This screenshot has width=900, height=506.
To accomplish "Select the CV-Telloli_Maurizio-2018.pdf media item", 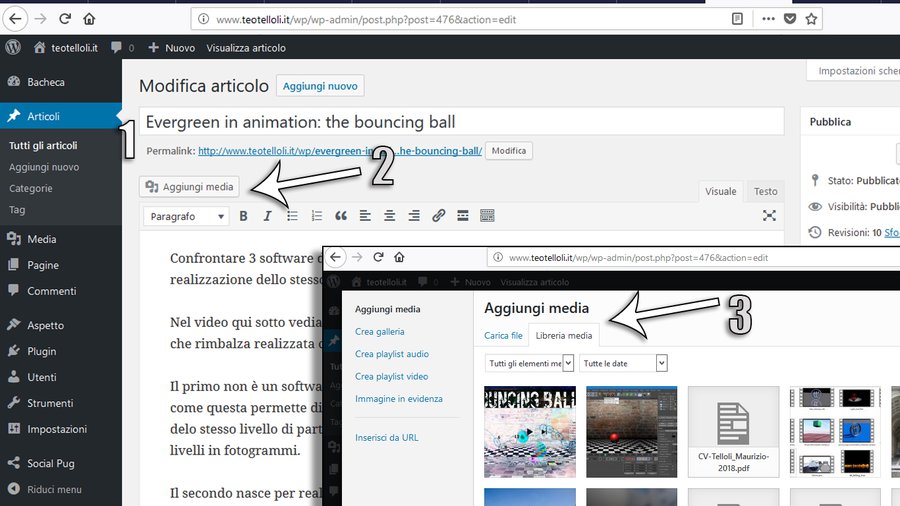I will point(733,431).
